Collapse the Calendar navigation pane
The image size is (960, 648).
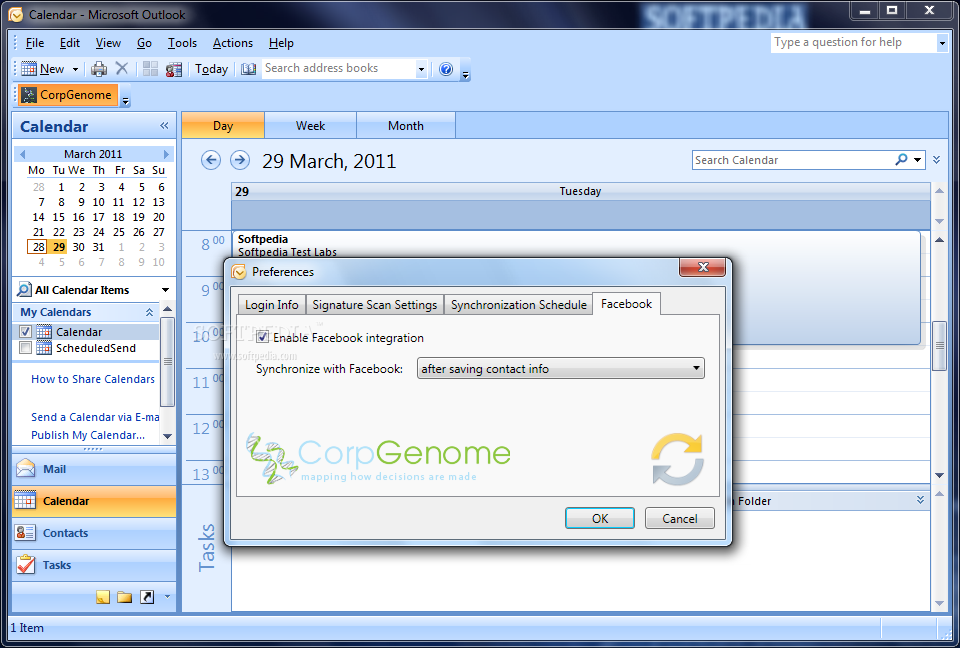tap(164, 126)
